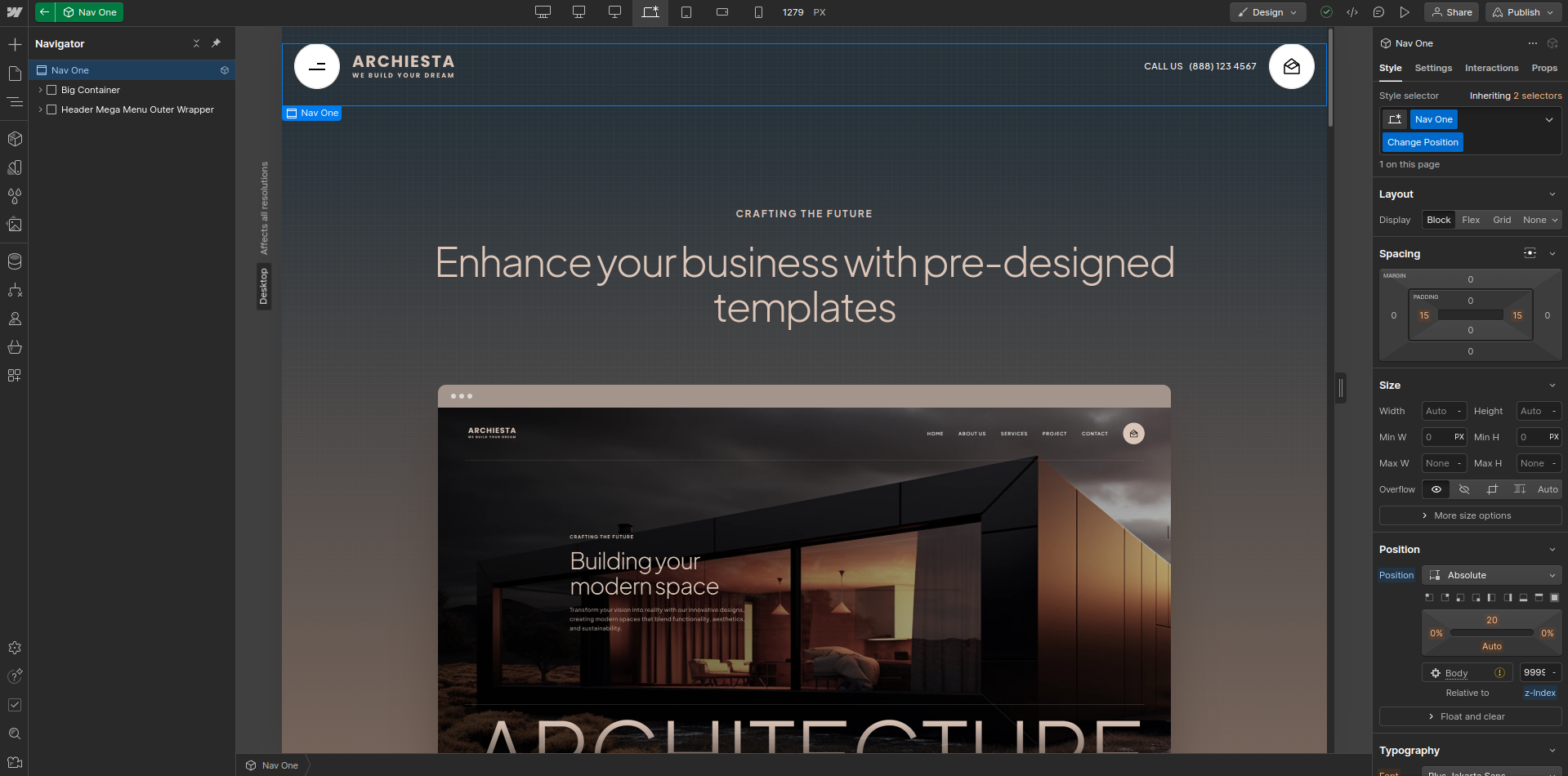The height and width of the screenshot is (776, 1568).
Task: Open the comments icon in top bar
Action: (1378, 12)
